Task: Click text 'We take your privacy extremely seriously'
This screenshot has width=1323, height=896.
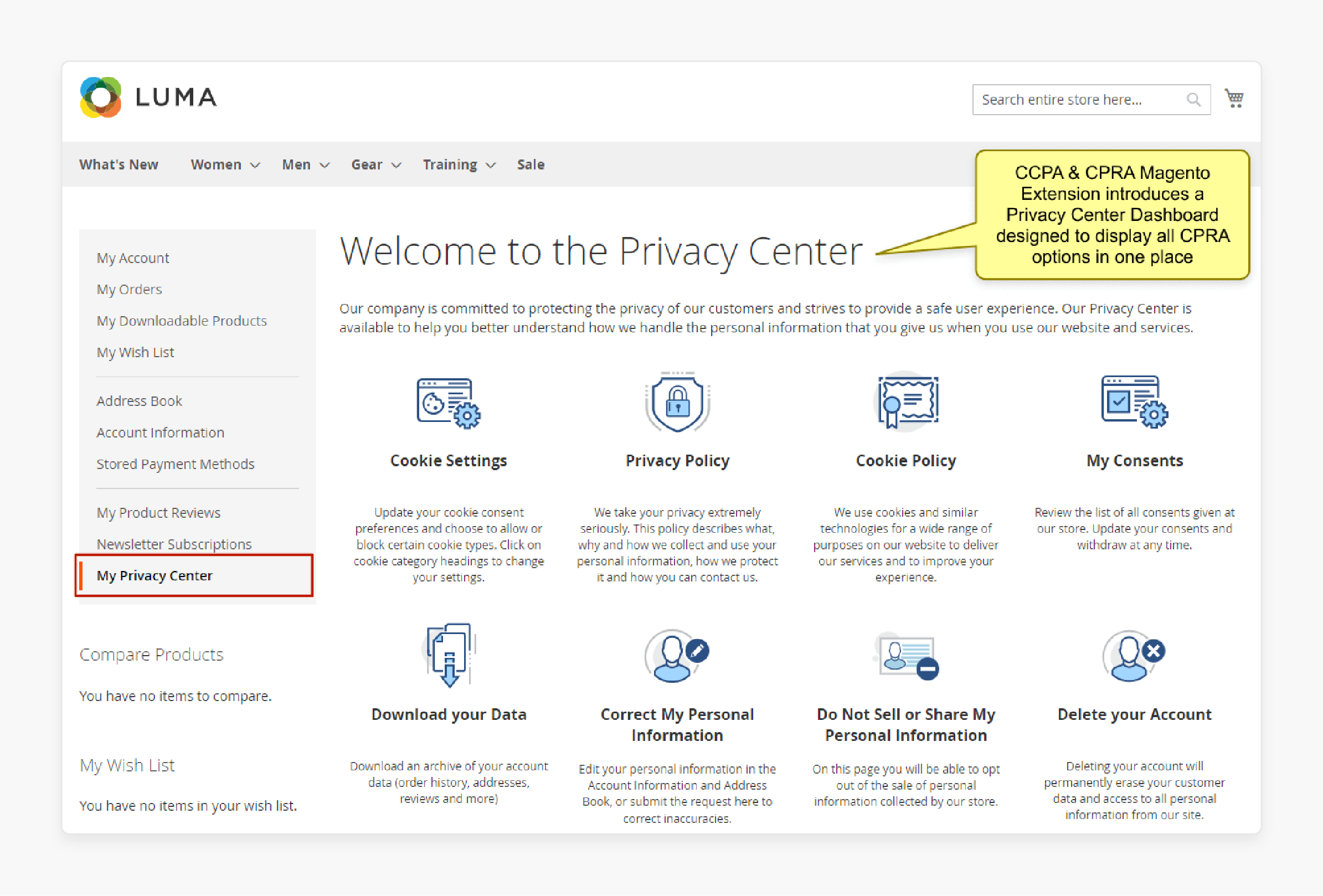Action: tap(677, 545)
